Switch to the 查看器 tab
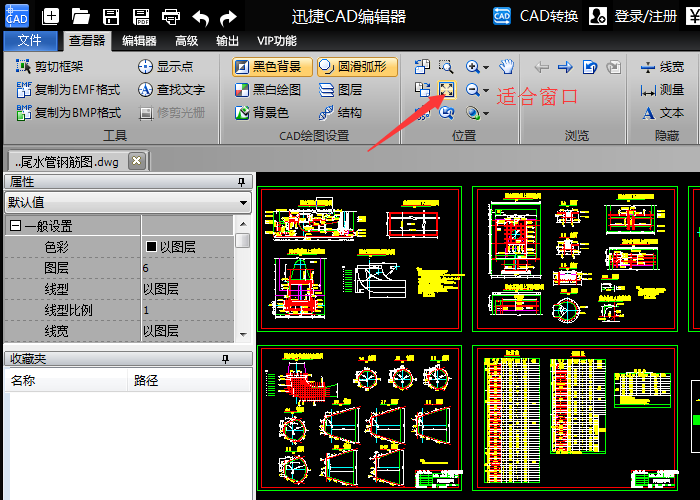The image size is (700, 500). [87, 41]
